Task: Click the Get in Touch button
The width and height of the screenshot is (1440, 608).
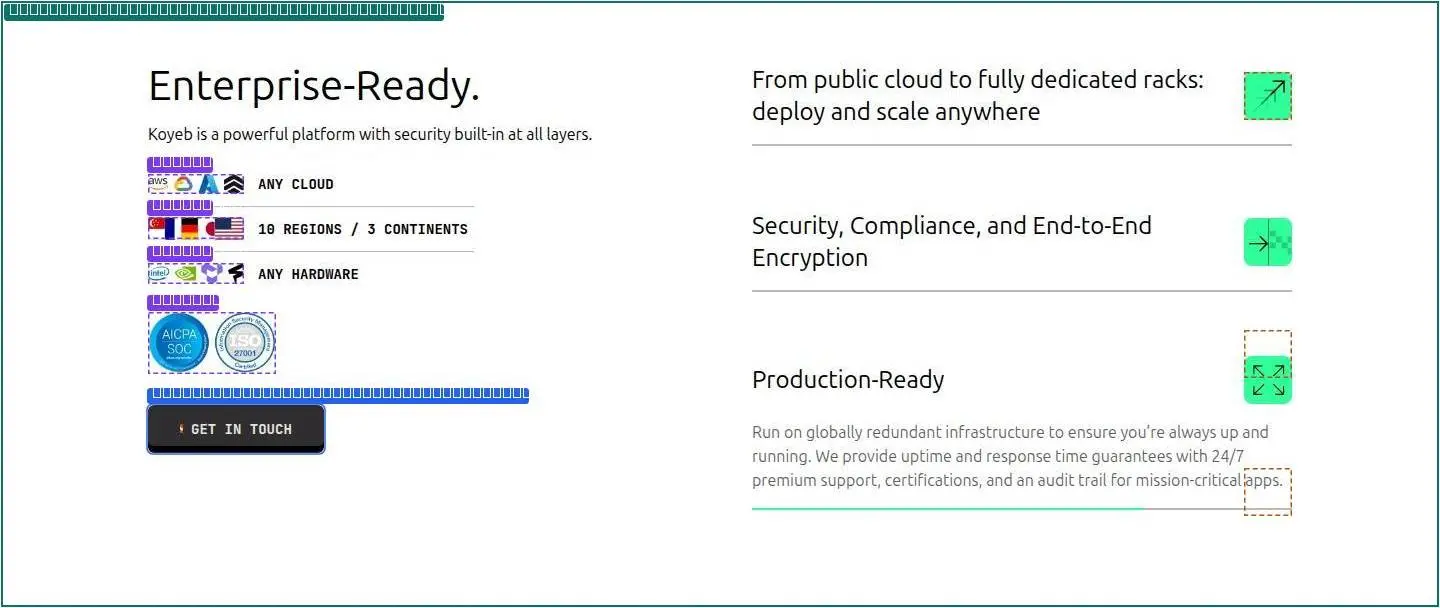Action: (236, 429)
